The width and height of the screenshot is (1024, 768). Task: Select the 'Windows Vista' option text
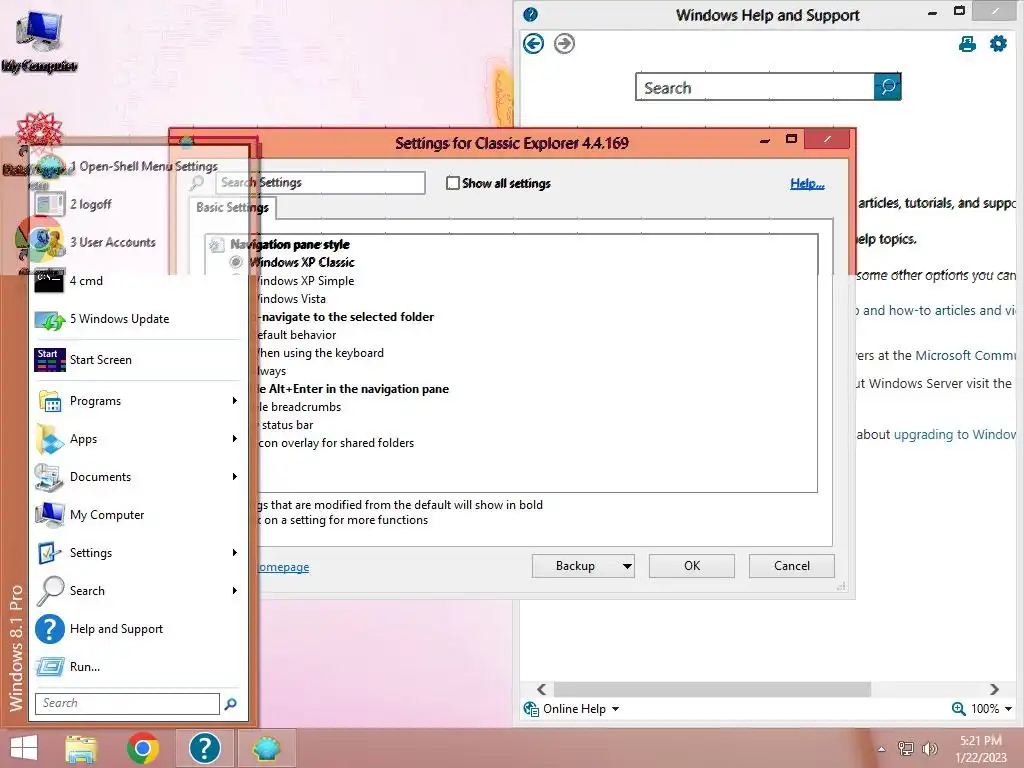[x=291, y=298]
